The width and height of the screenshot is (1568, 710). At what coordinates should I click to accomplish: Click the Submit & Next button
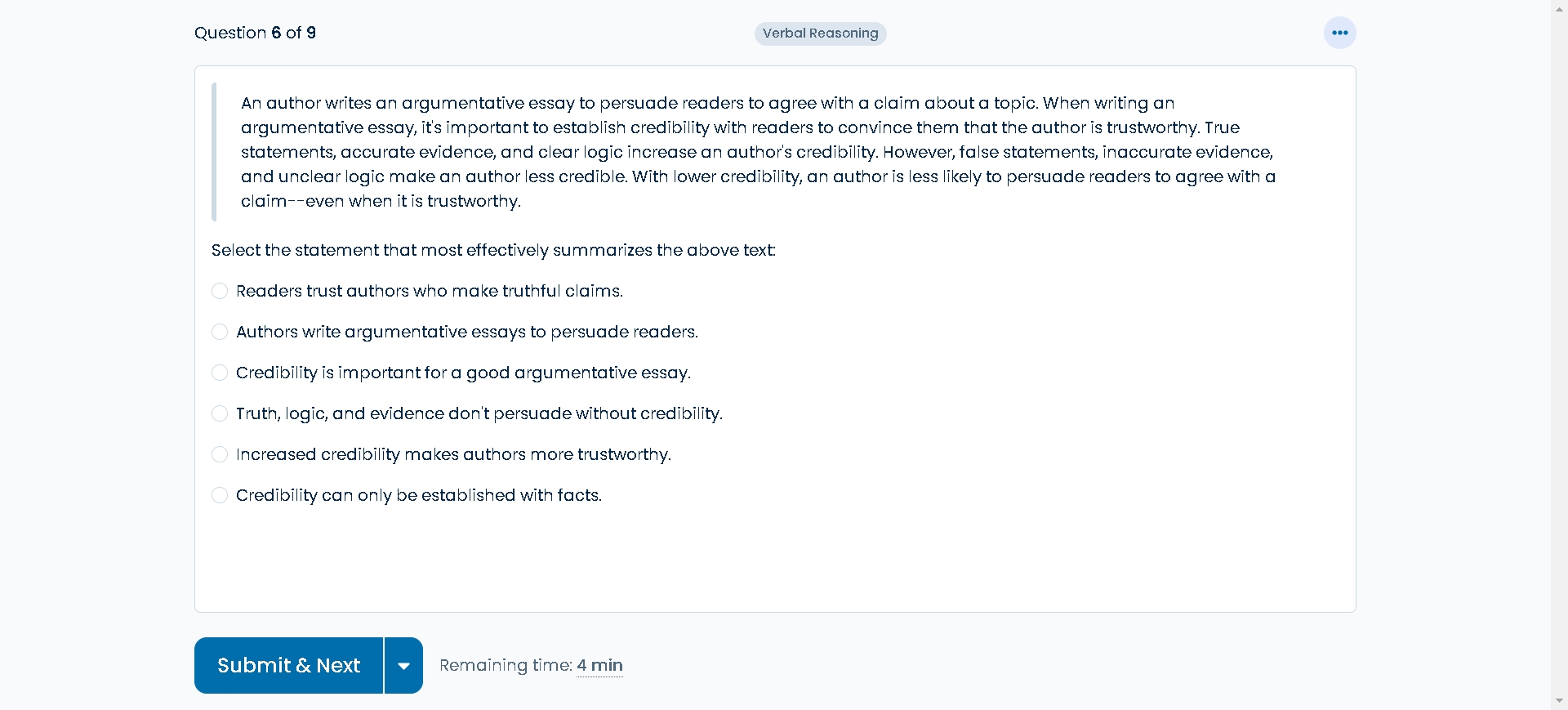pos(288,666)
